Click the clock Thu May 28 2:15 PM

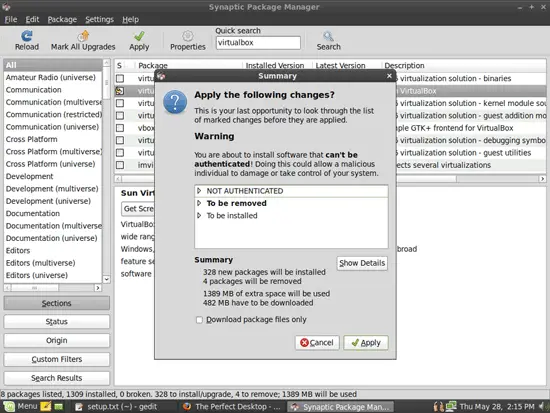pos(497,407)
